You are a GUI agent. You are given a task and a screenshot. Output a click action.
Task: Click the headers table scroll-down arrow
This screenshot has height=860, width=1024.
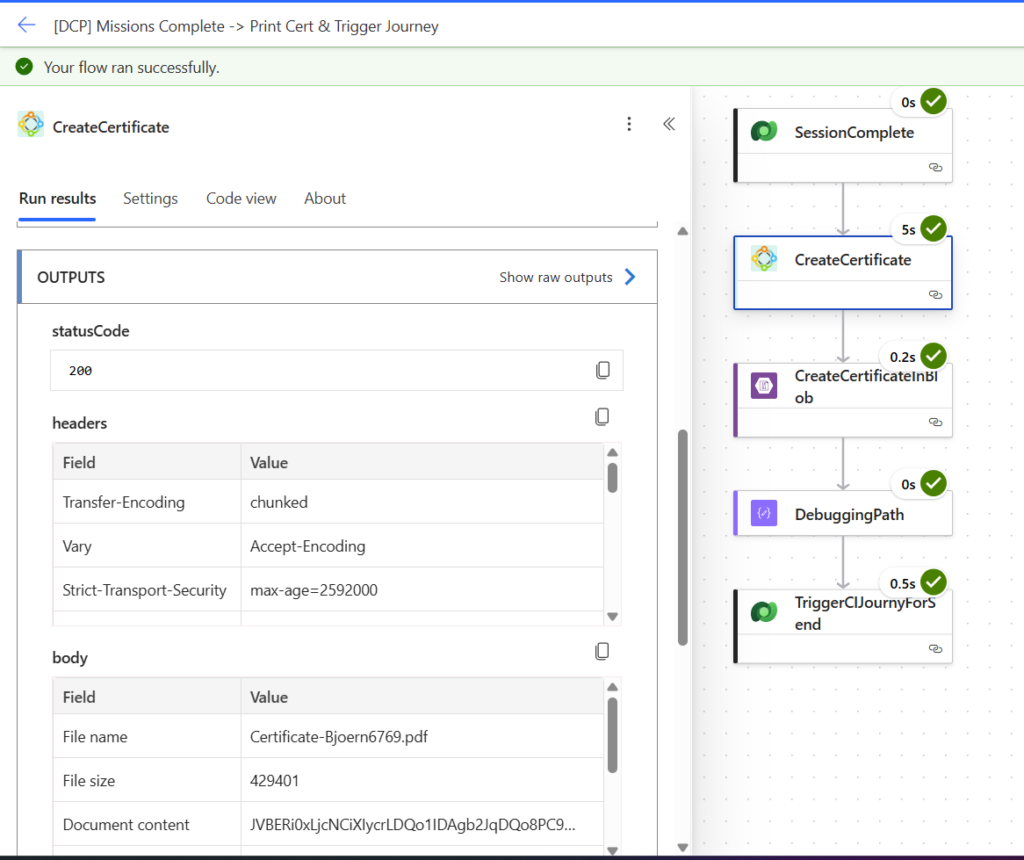[x=613, y=616]
